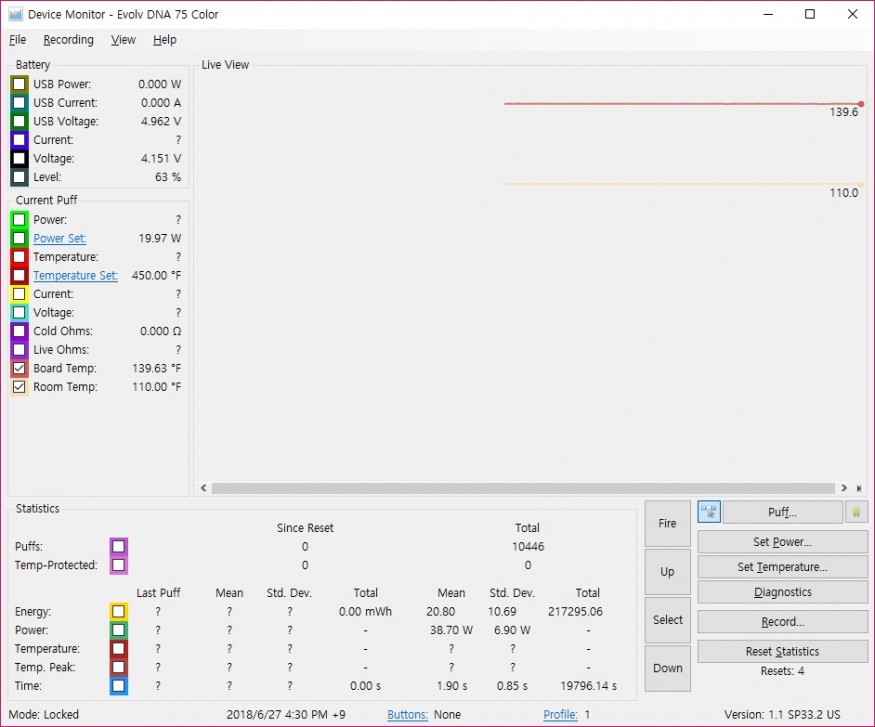Enable the USB Current checkbox

(x=19, y=103)
